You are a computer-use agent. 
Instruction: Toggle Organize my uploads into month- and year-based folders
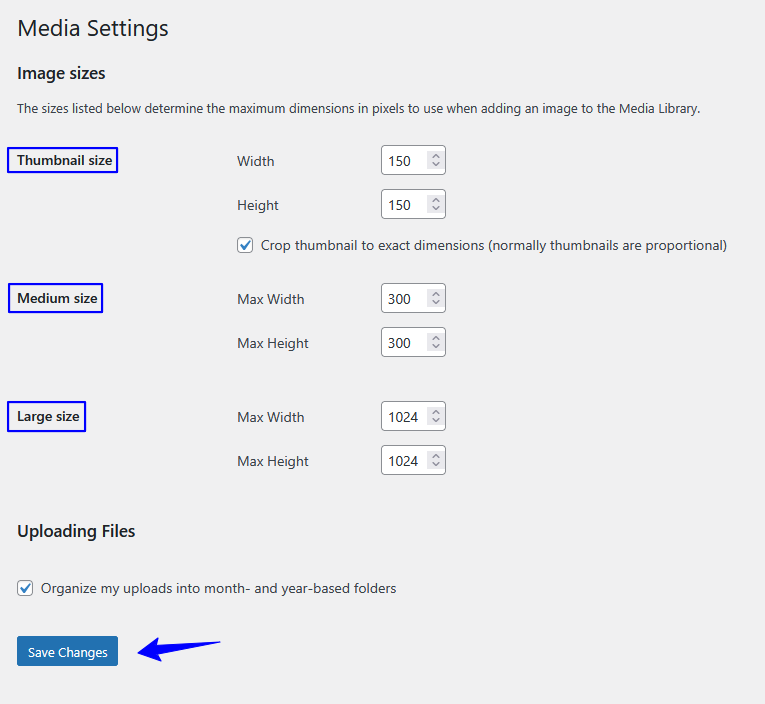point(25,588)
